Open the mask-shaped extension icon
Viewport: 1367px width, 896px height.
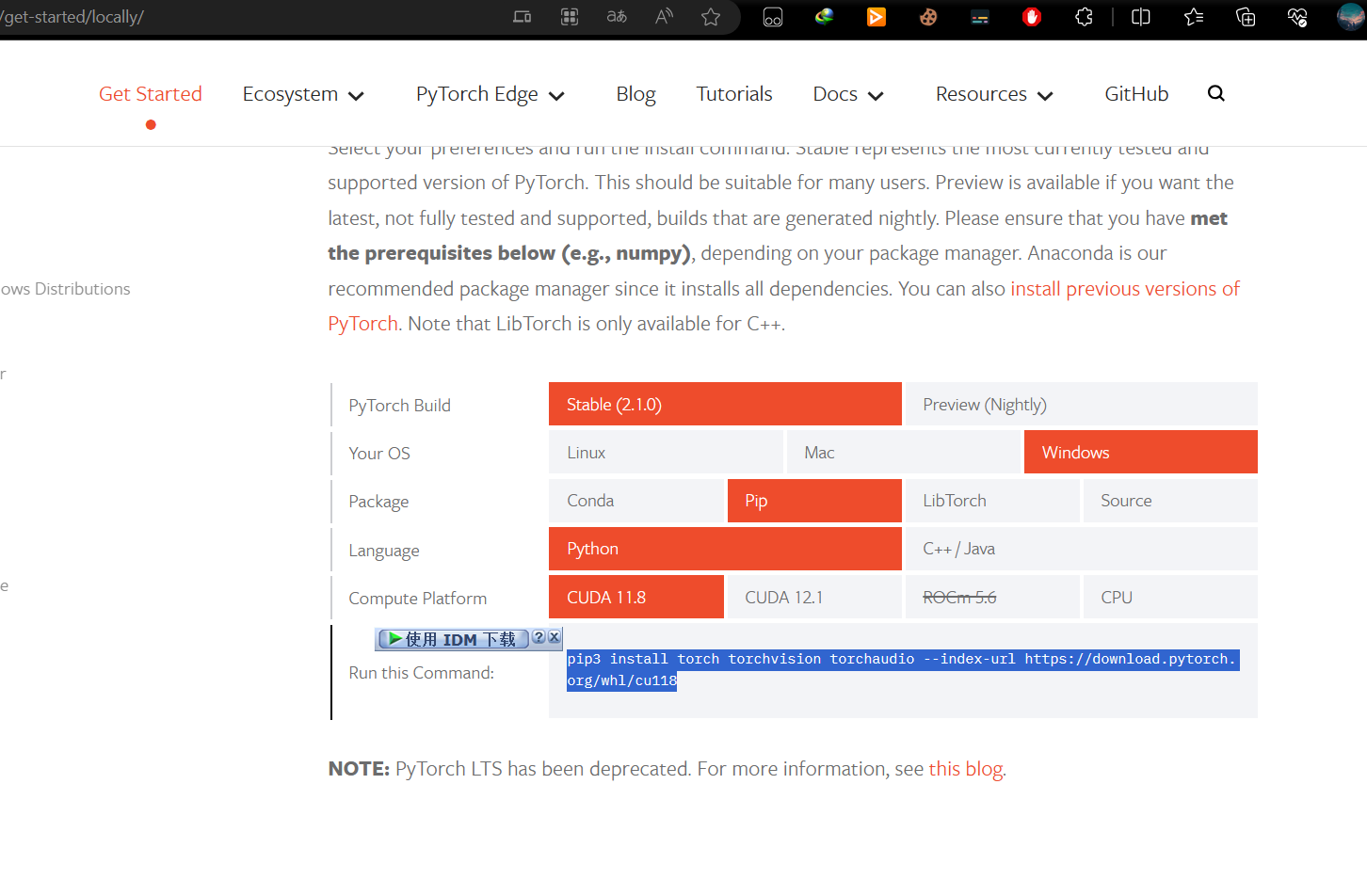773,17
